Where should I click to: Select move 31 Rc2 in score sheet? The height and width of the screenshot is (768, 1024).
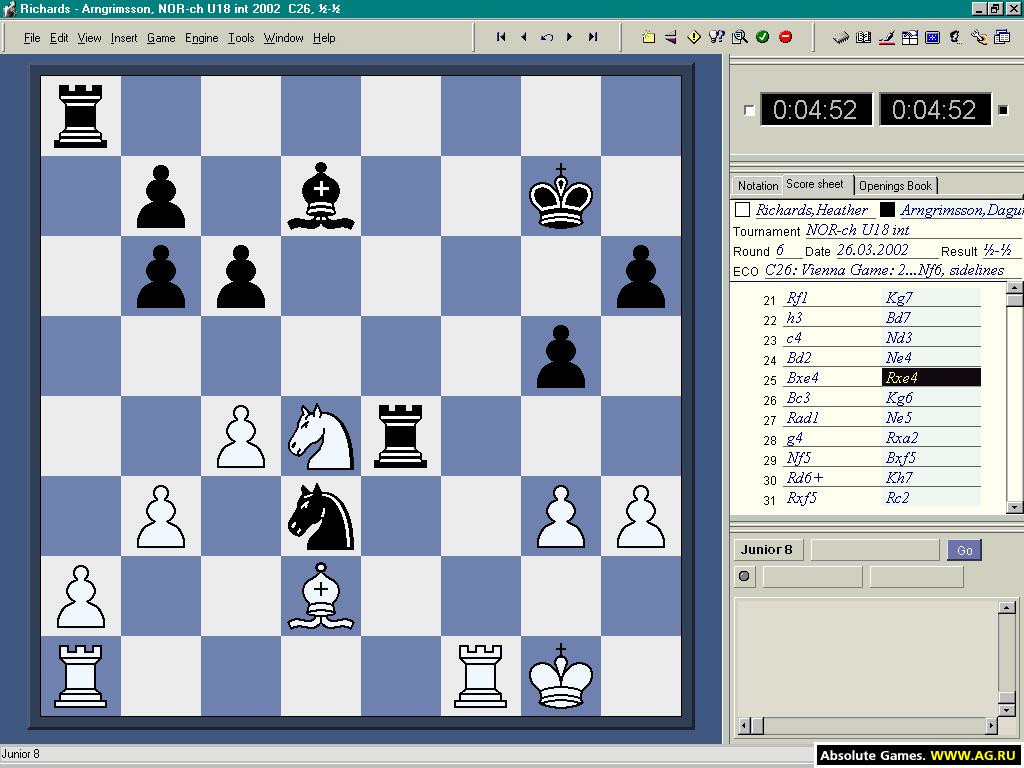(931, 498)
